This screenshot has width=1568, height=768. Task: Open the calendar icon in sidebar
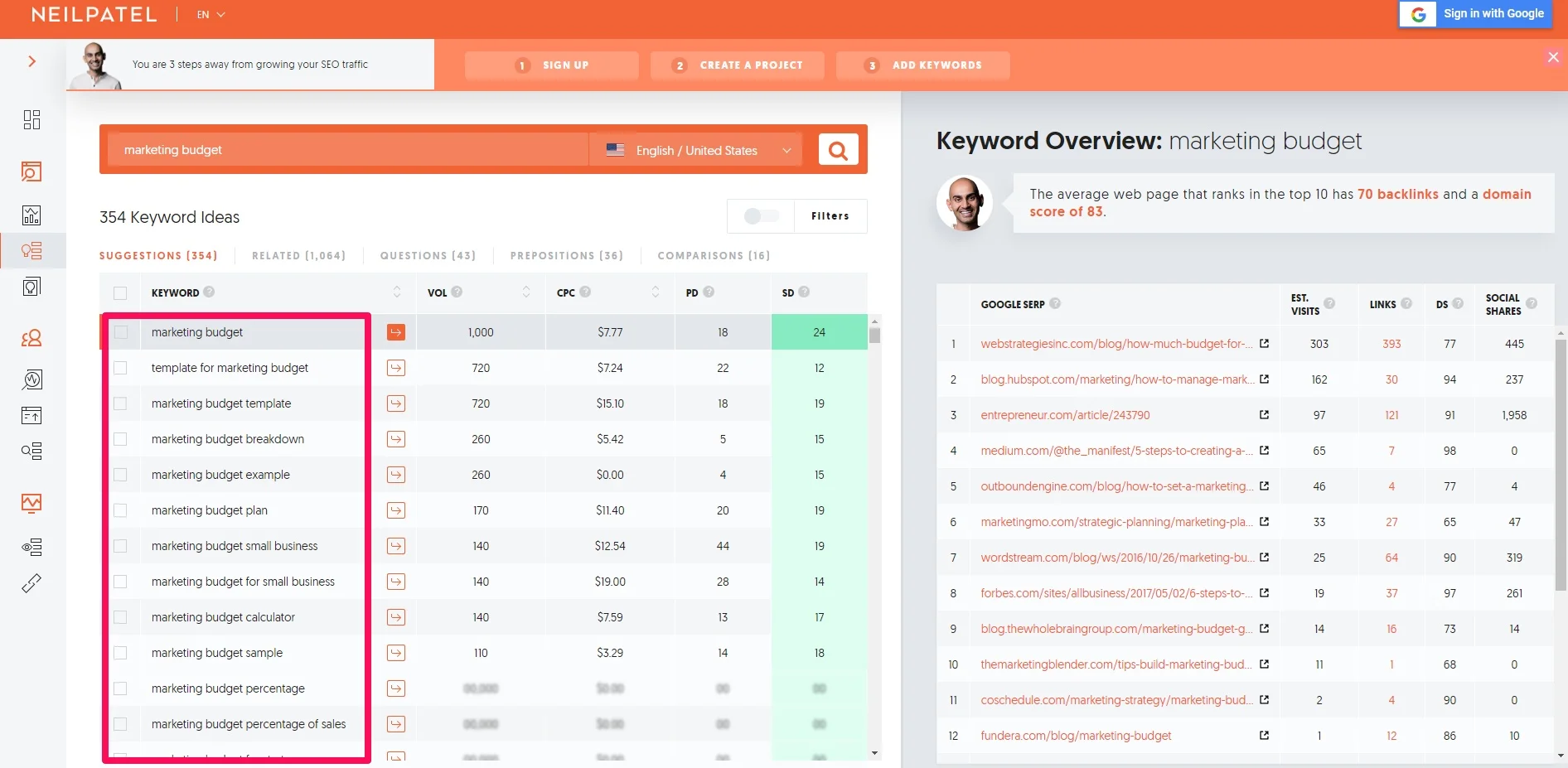pyautogui.click(x=31, y=415)
